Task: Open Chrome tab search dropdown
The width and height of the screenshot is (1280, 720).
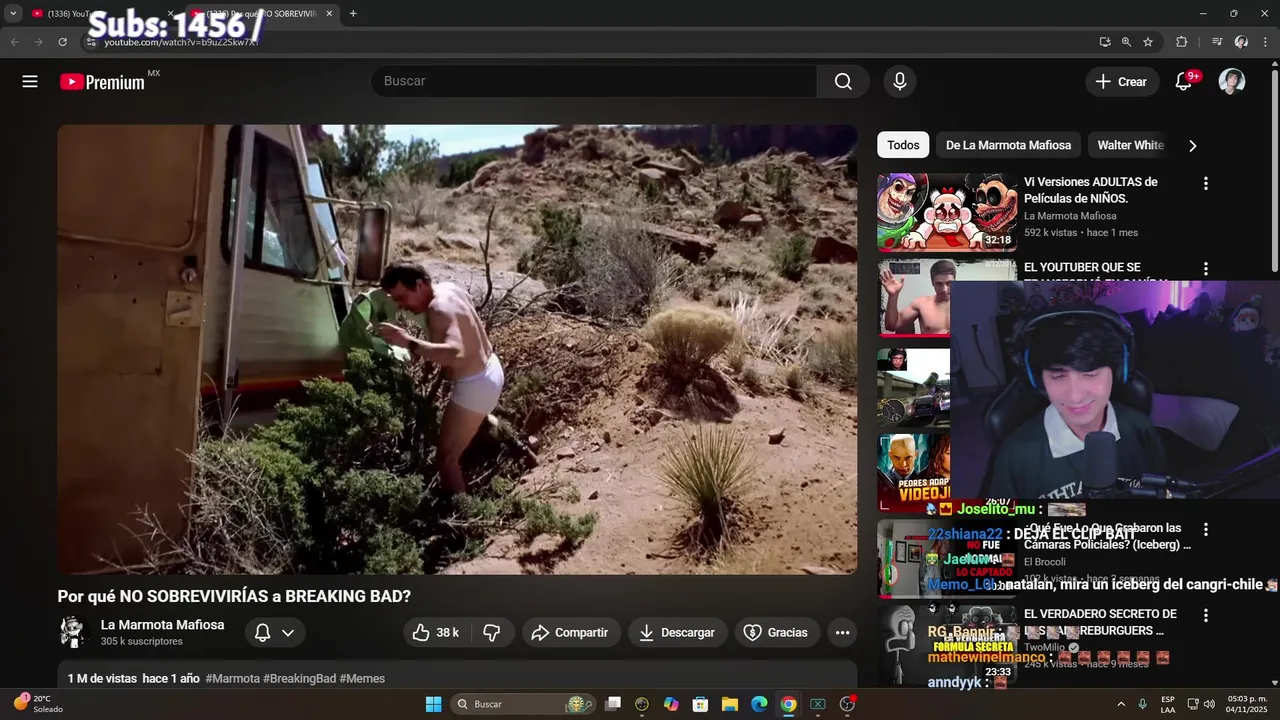Action: (13, 13)
